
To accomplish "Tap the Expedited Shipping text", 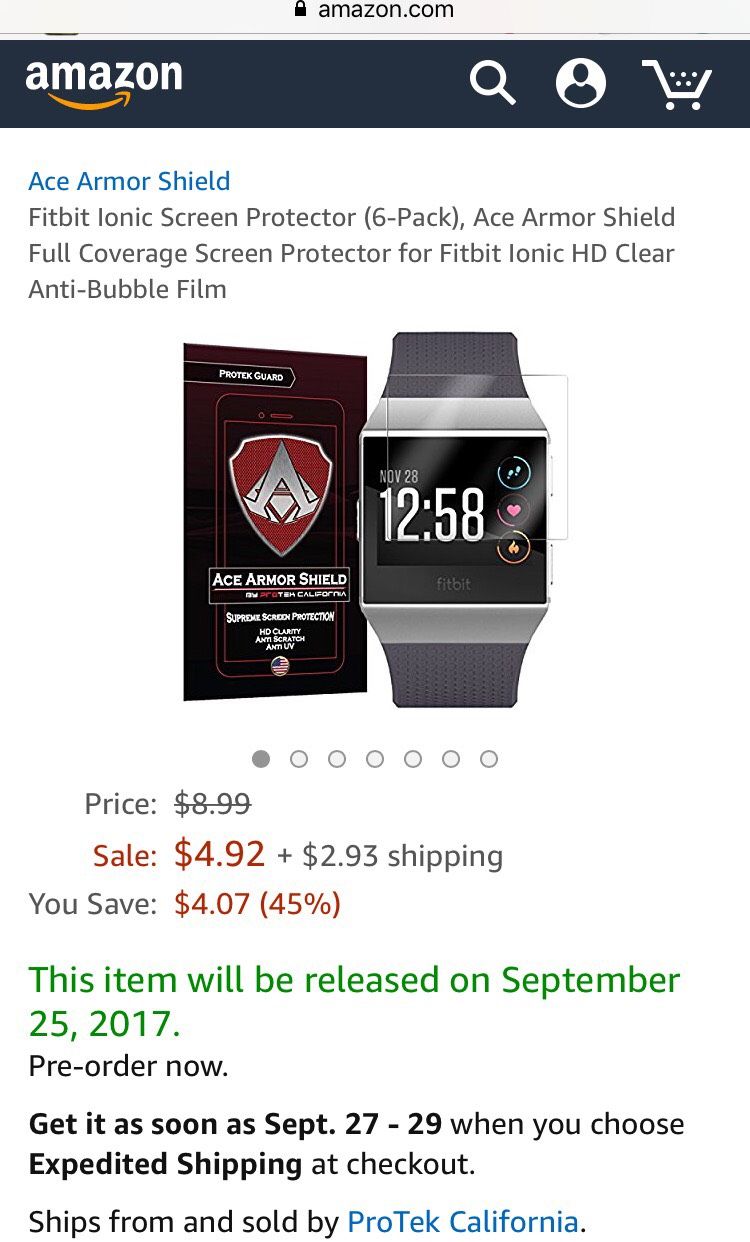I will coord(165,1164).
